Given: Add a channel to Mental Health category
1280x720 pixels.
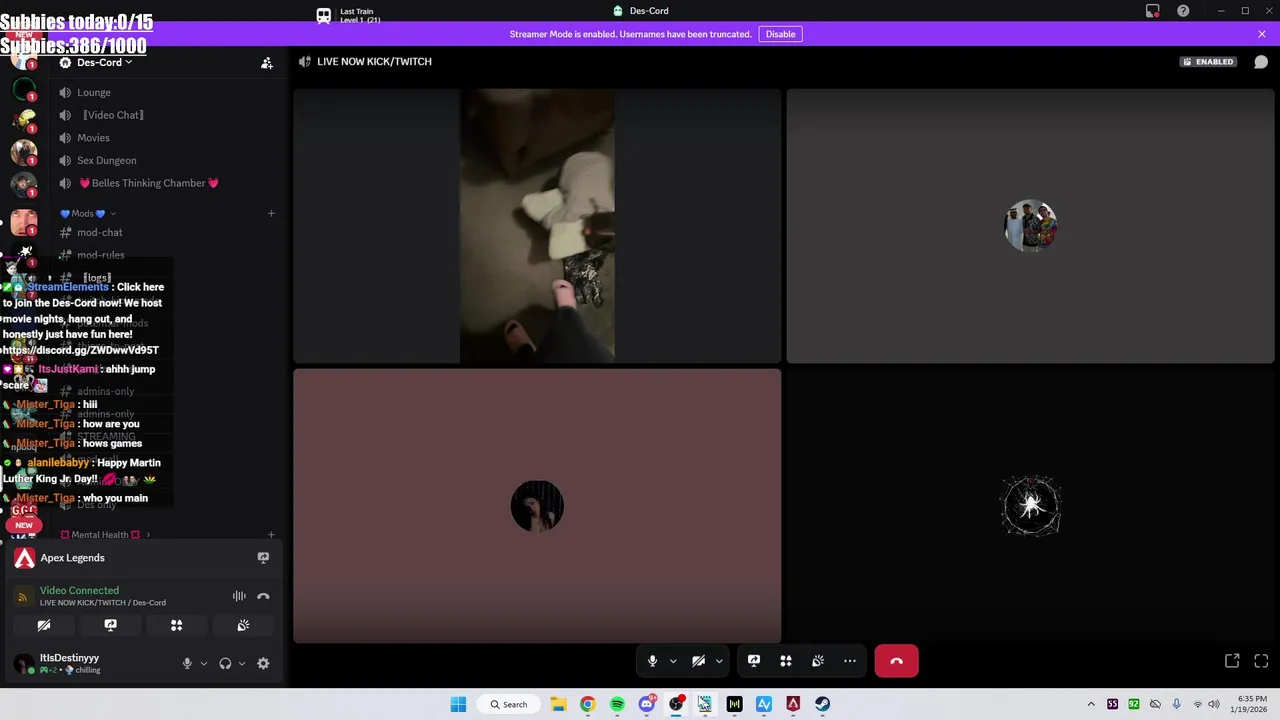Looking at the screenshot, I should [x=271, y=535].
